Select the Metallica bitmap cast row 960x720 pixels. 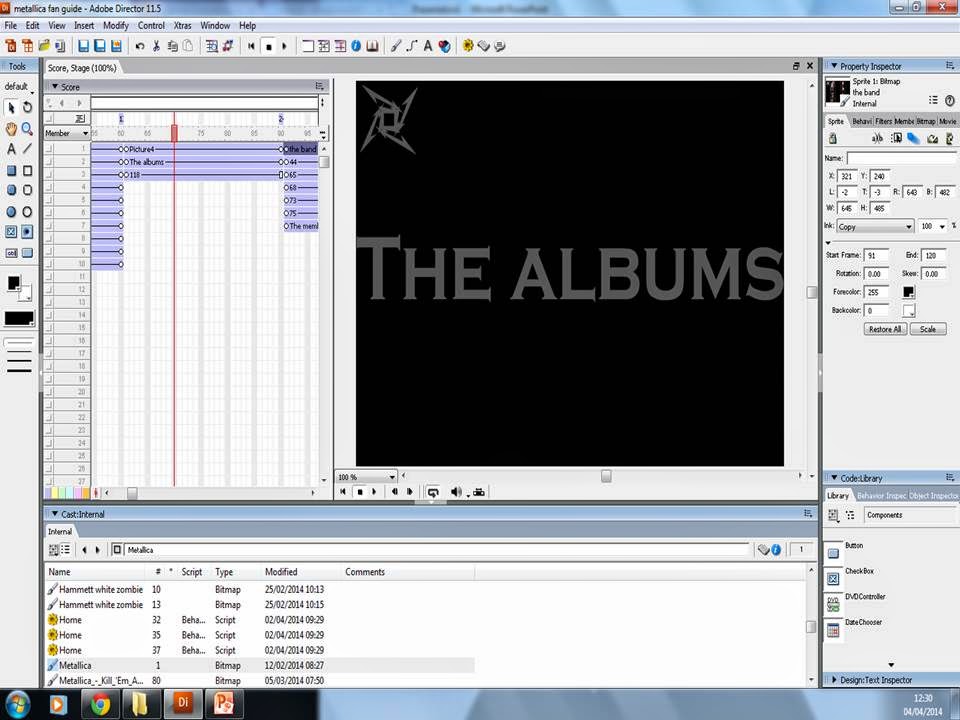pyautogui.click(x=260, y=665)
